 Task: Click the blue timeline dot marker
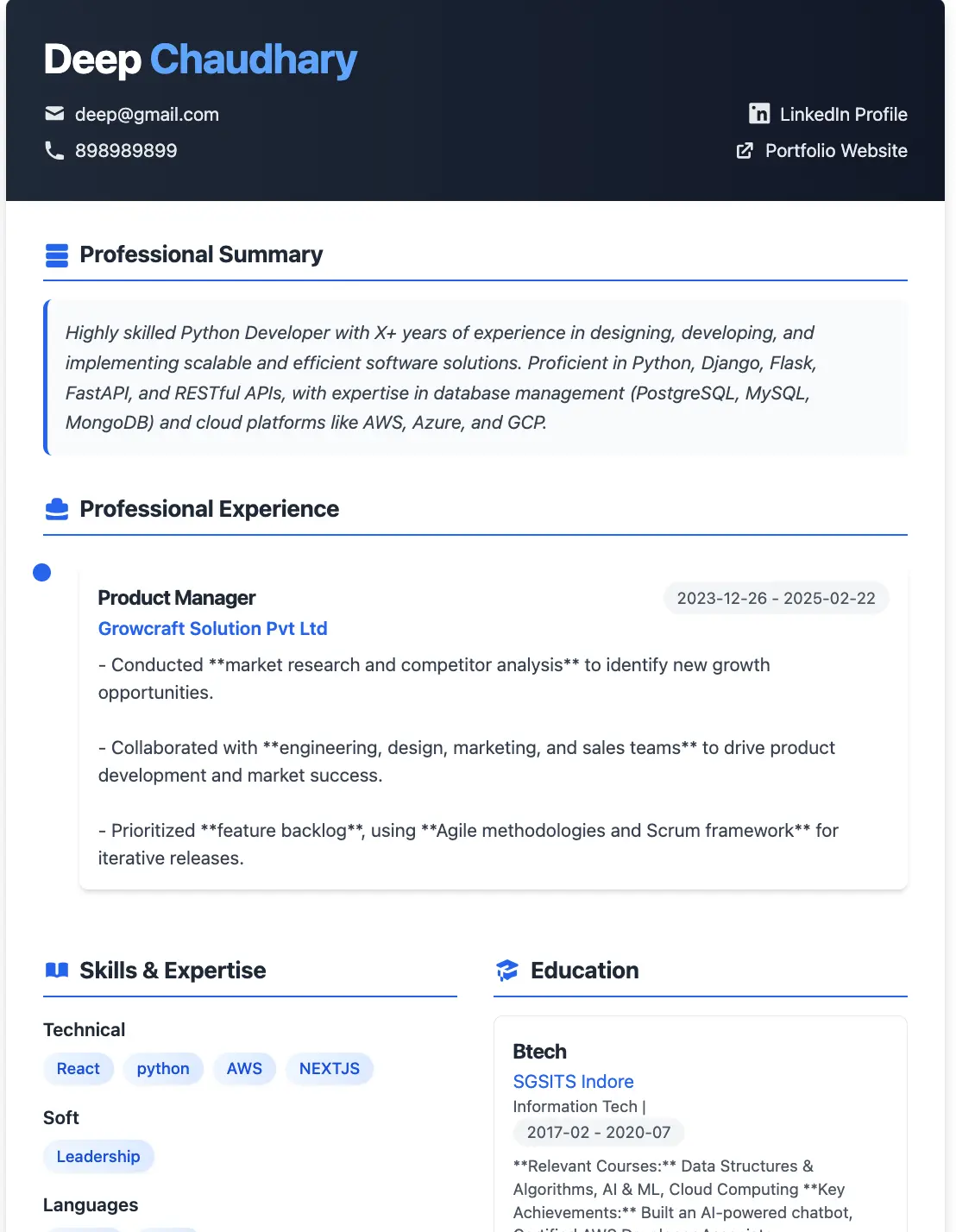click(x=41, y=573)
